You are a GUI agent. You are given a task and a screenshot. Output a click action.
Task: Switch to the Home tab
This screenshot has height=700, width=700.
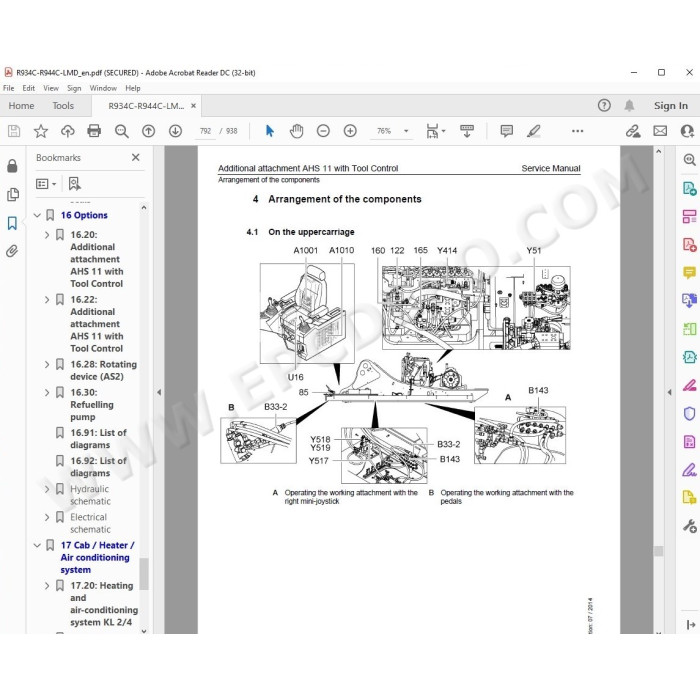21,106
